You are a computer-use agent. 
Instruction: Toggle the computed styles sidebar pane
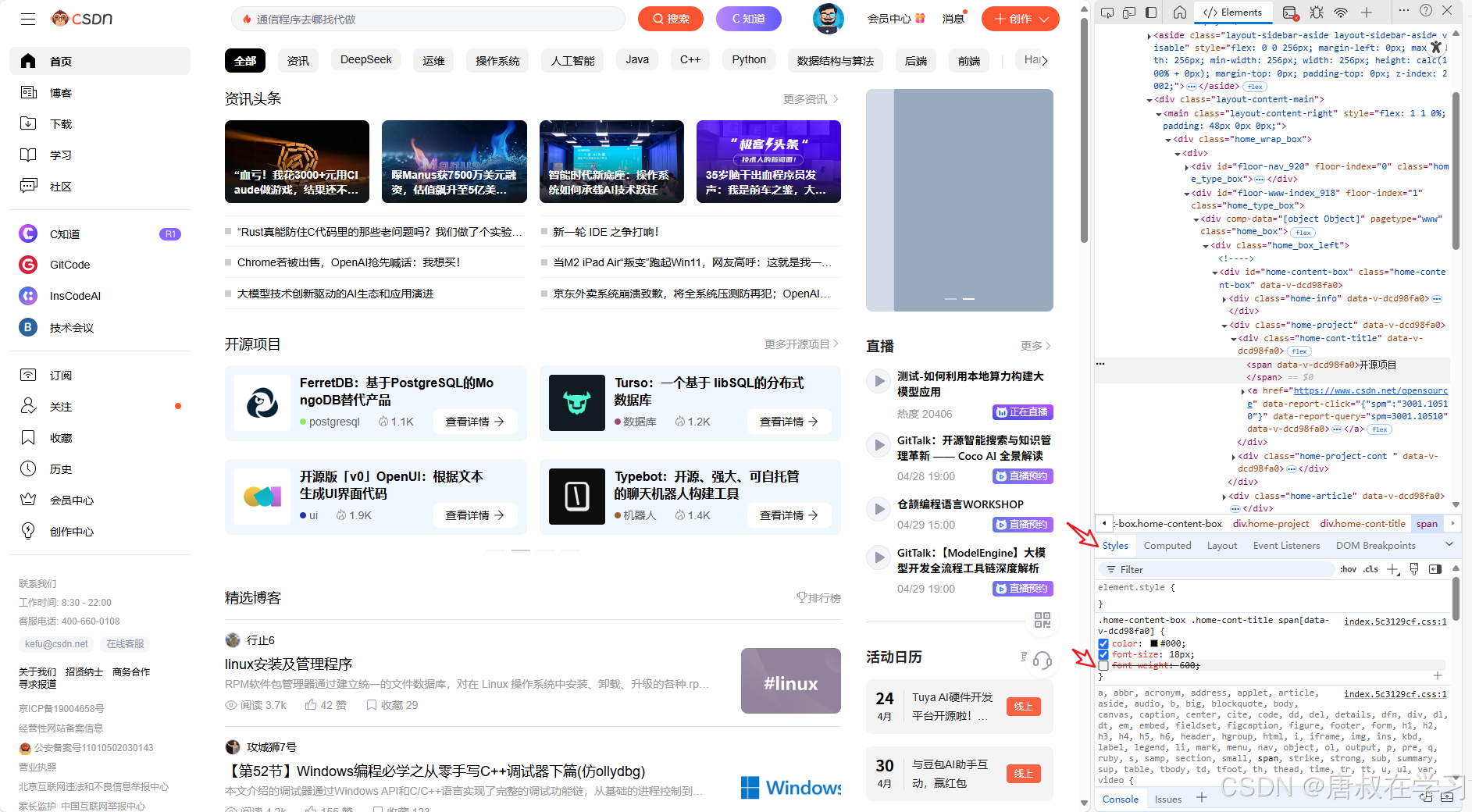(1435, 569)
